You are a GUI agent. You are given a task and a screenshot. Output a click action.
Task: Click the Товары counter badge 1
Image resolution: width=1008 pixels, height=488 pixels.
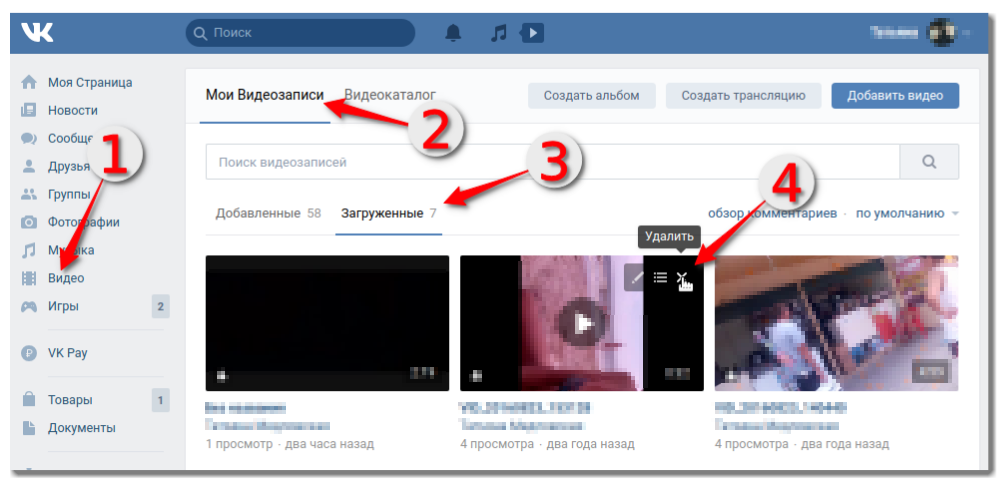coord(161,399)
